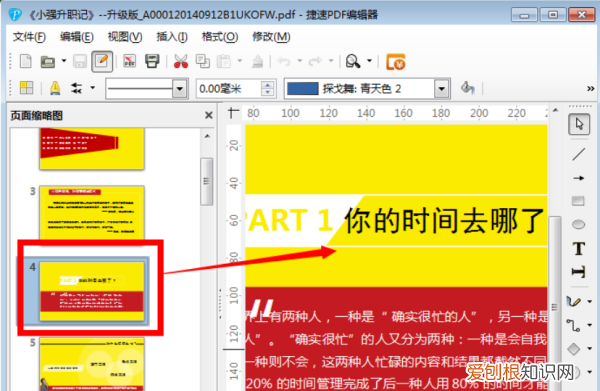Screen dimensions: 600x391
Task: Click the heading text 你的时间去哪了
Action: pyautogui.click(x=444, y=221)
